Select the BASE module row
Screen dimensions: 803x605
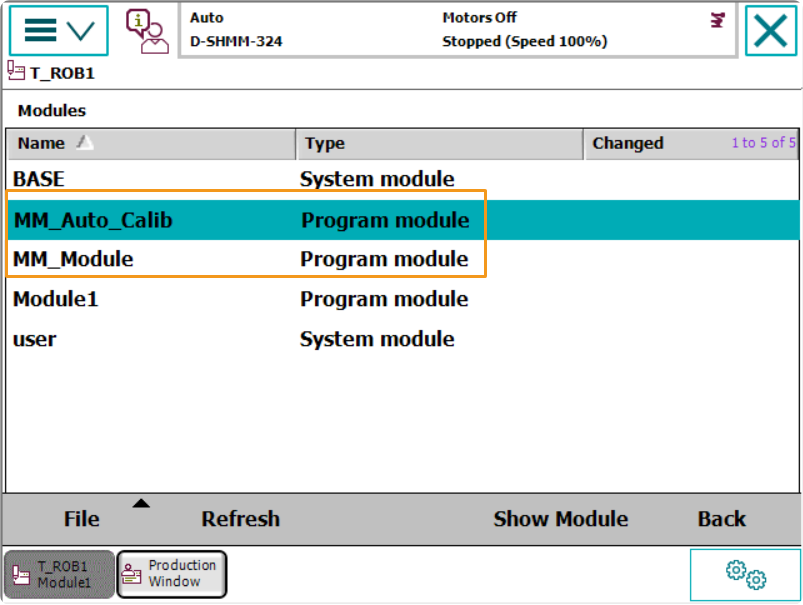tap(403, 179)
